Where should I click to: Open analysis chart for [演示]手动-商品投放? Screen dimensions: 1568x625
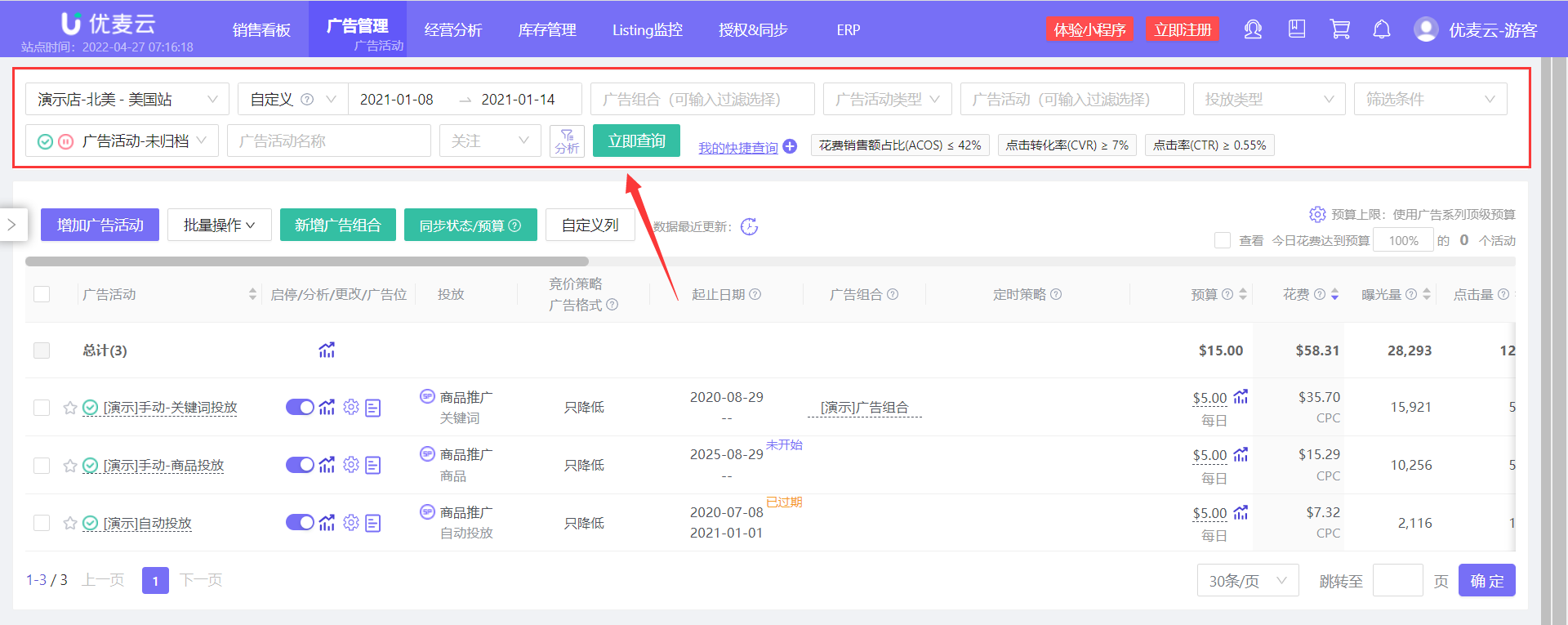(x=327, y=465)
